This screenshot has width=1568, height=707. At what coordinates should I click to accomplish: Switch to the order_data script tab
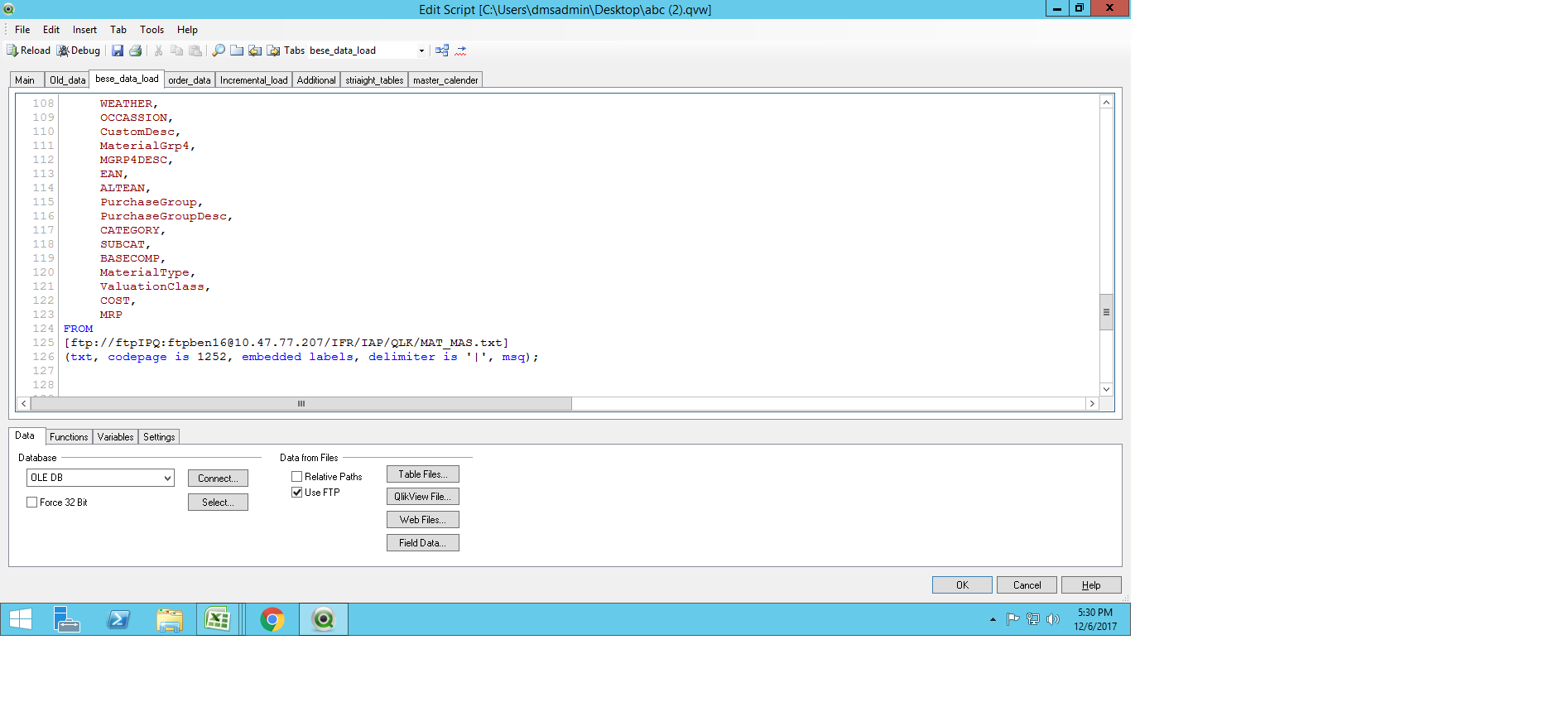click(x=190, y=80)
